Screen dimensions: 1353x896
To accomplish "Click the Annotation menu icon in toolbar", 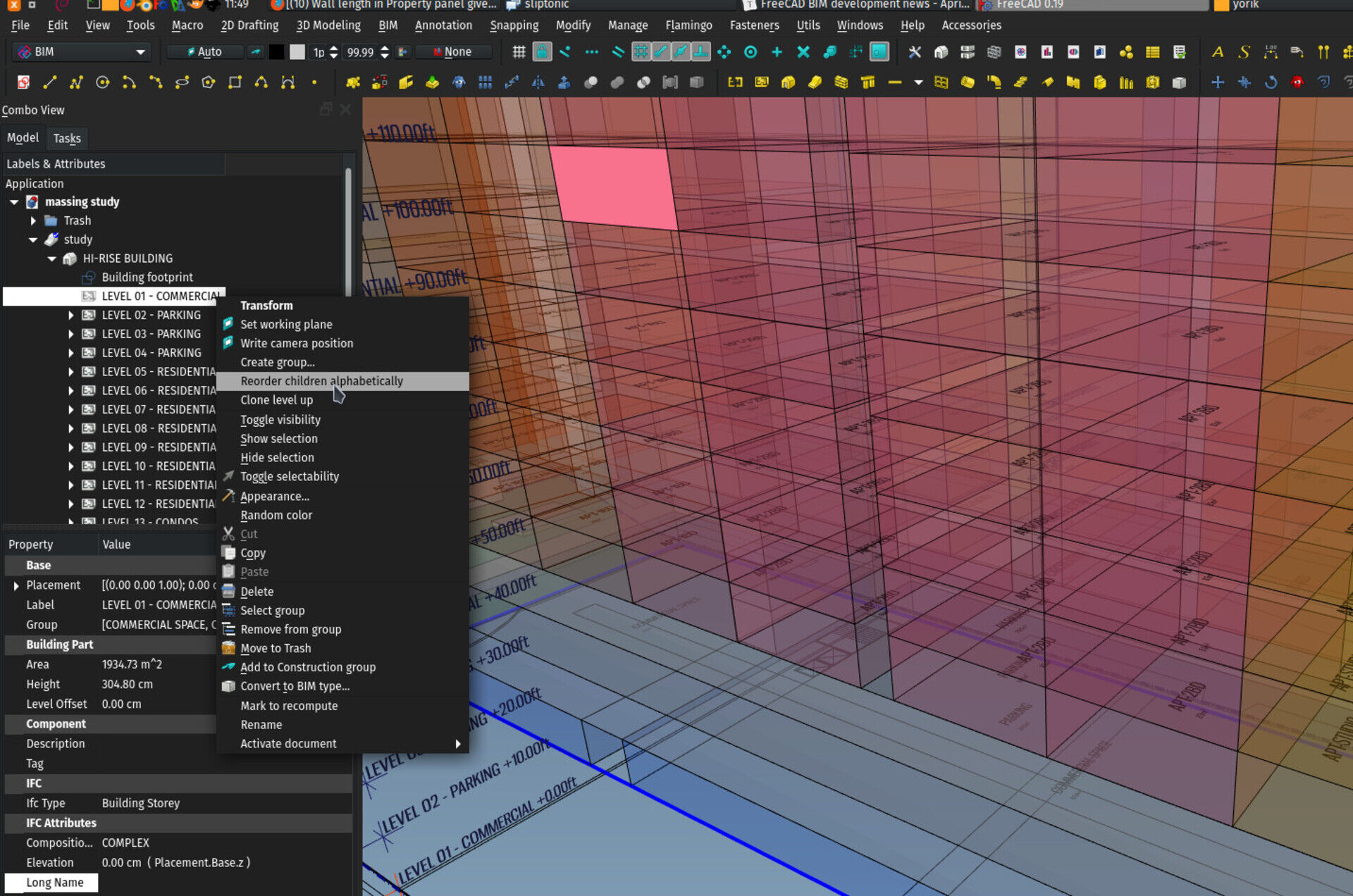I will (442, 25).
